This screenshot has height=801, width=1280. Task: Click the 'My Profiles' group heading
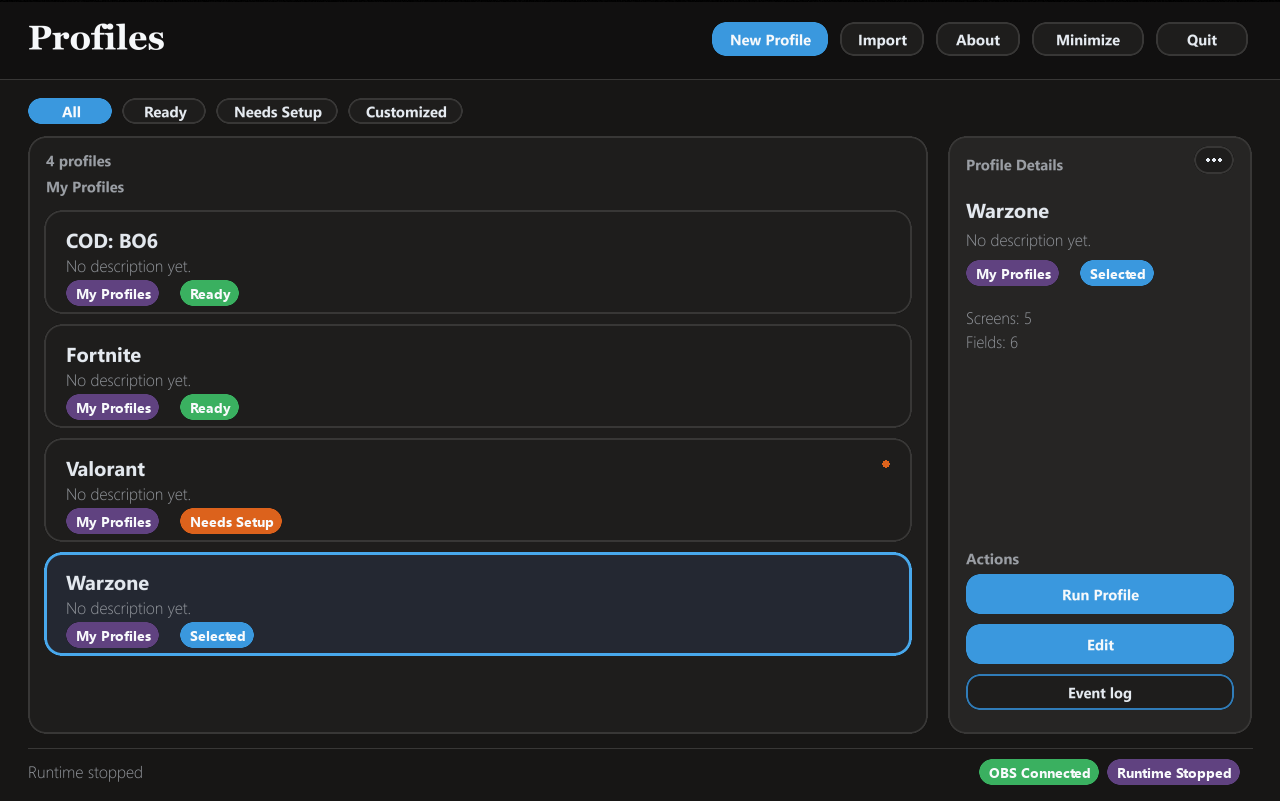point(85,187)
